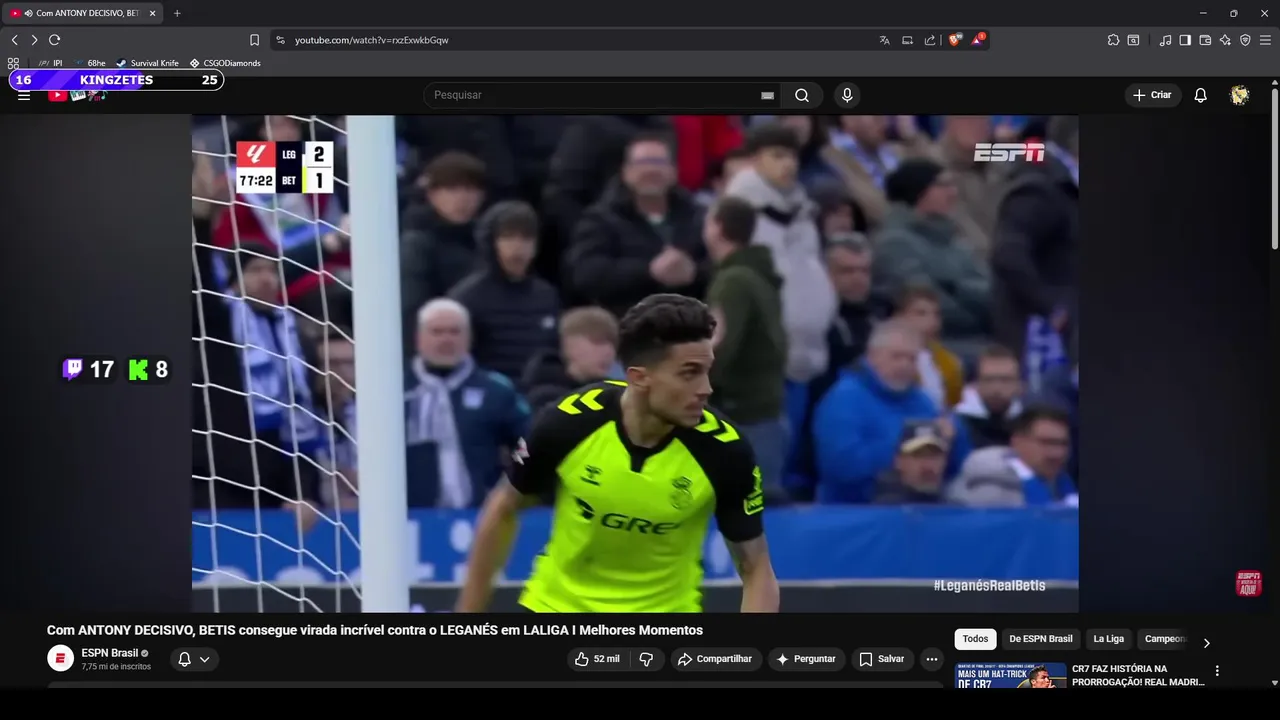This screenshot has width=1280, height=720.
Task: Bookmark this page with the bookmark icon
Action: pyautogui.click(x=254, y=40)
